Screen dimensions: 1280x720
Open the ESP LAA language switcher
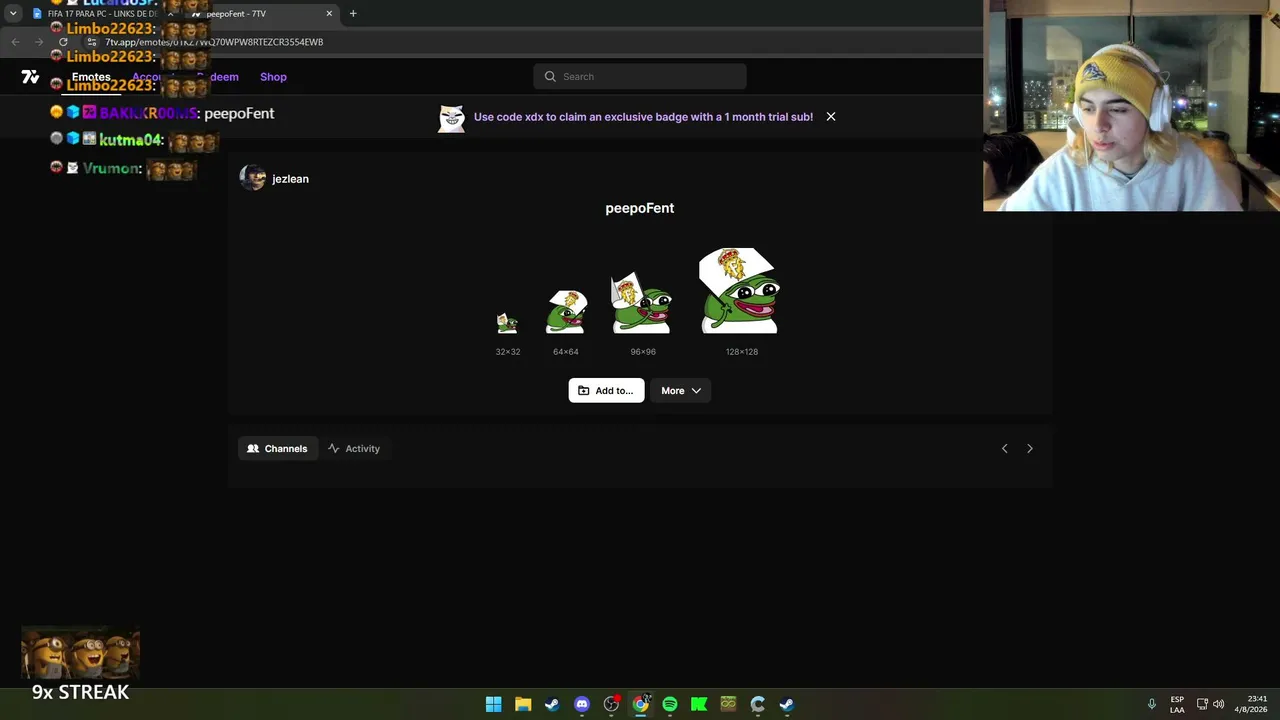(1177, 704)
